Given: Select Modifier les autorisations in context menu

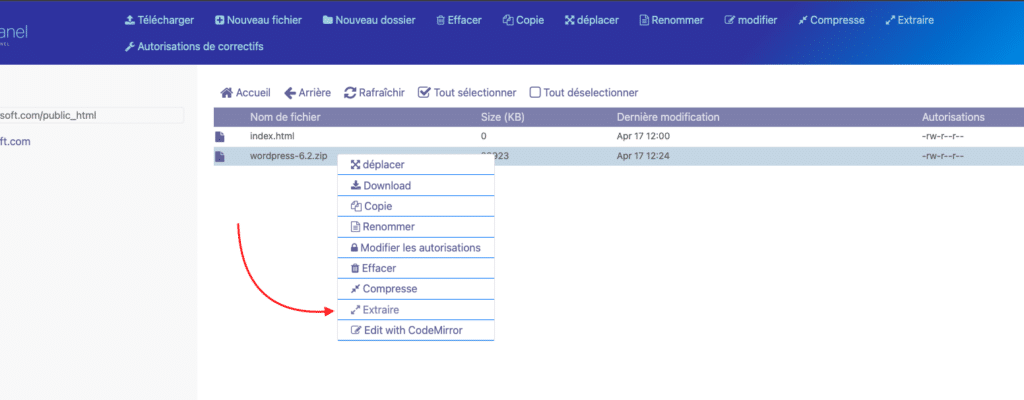Looking at the screenshot, I should pyautogui.click(x=415, y=248).
